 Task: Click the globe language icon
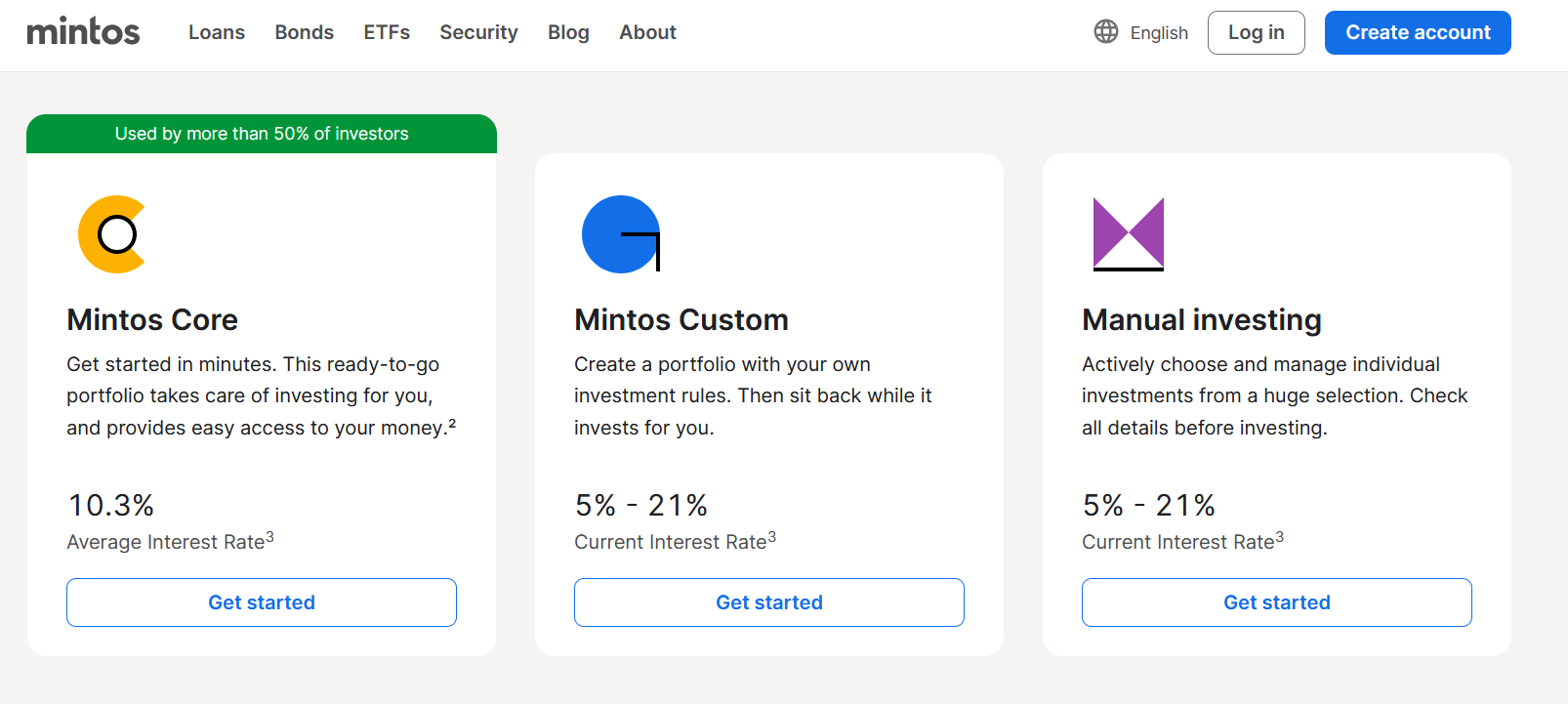tap(1106, 32)
